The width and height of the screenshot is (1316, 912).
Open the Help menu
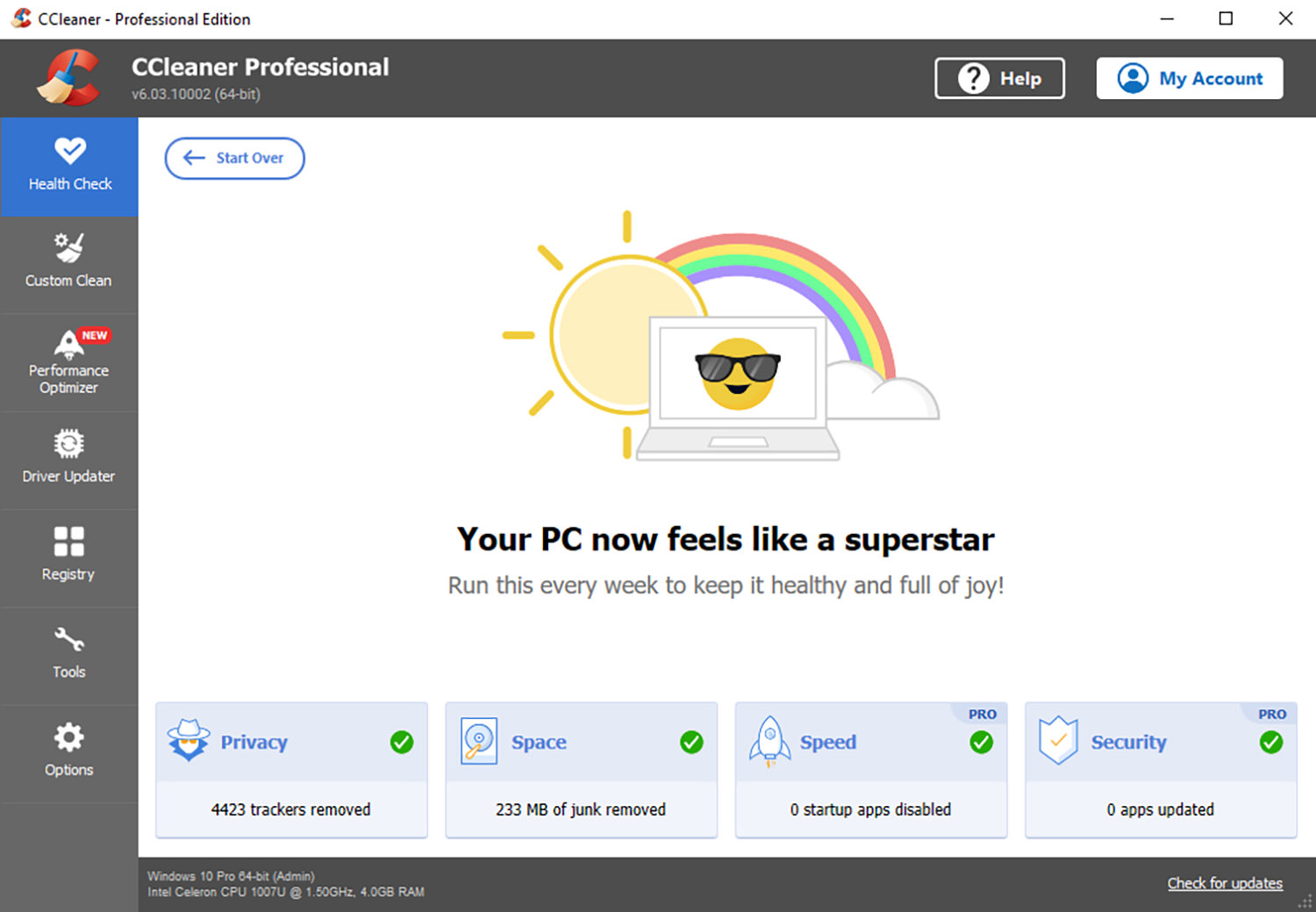pyautogui.click(x=999, y=78)
